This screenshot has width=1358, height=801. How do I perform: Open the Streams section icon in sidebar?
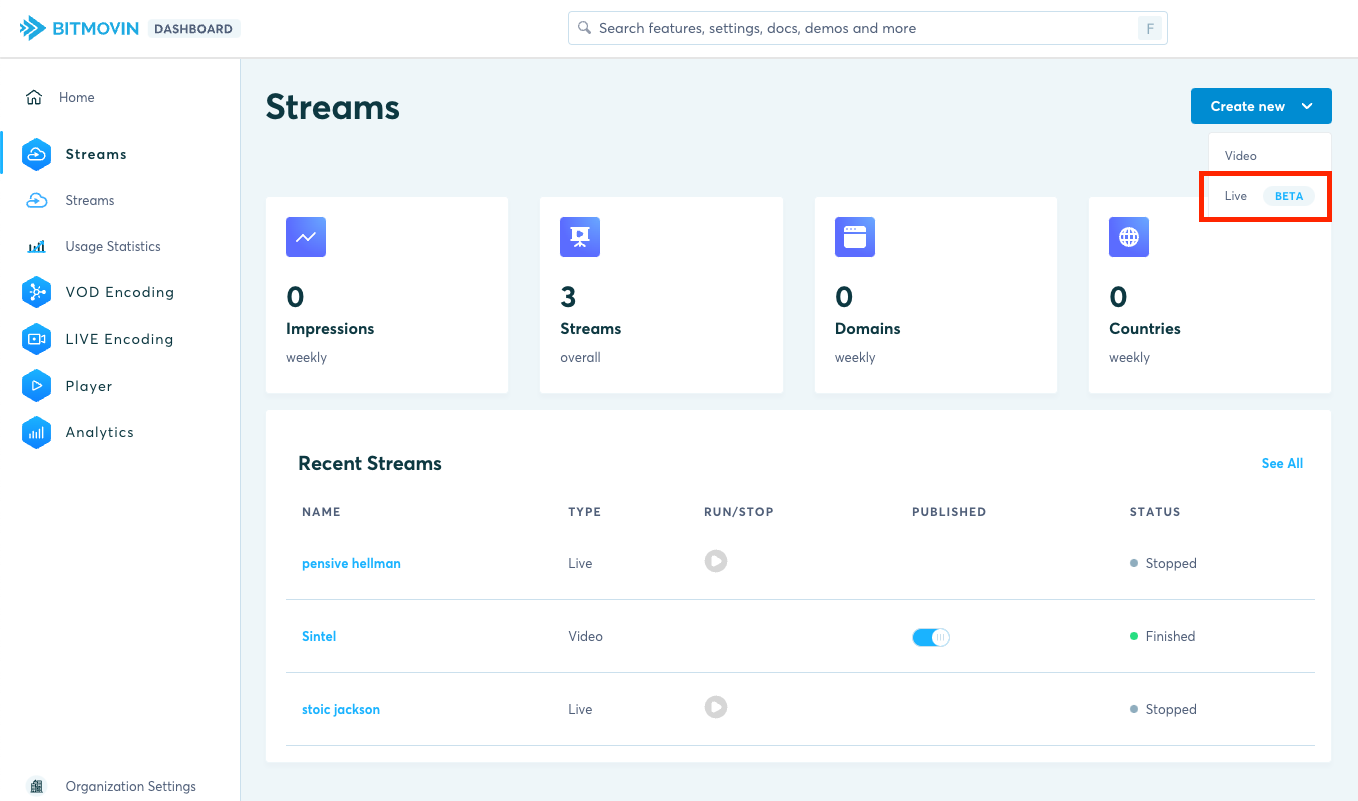[x=36, y=154]
